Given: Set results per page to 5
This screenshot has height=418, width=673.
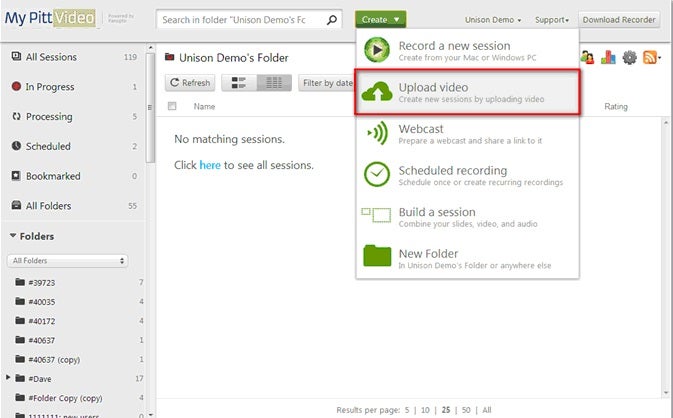Looking at the screenshot, I should pos(407,410).
